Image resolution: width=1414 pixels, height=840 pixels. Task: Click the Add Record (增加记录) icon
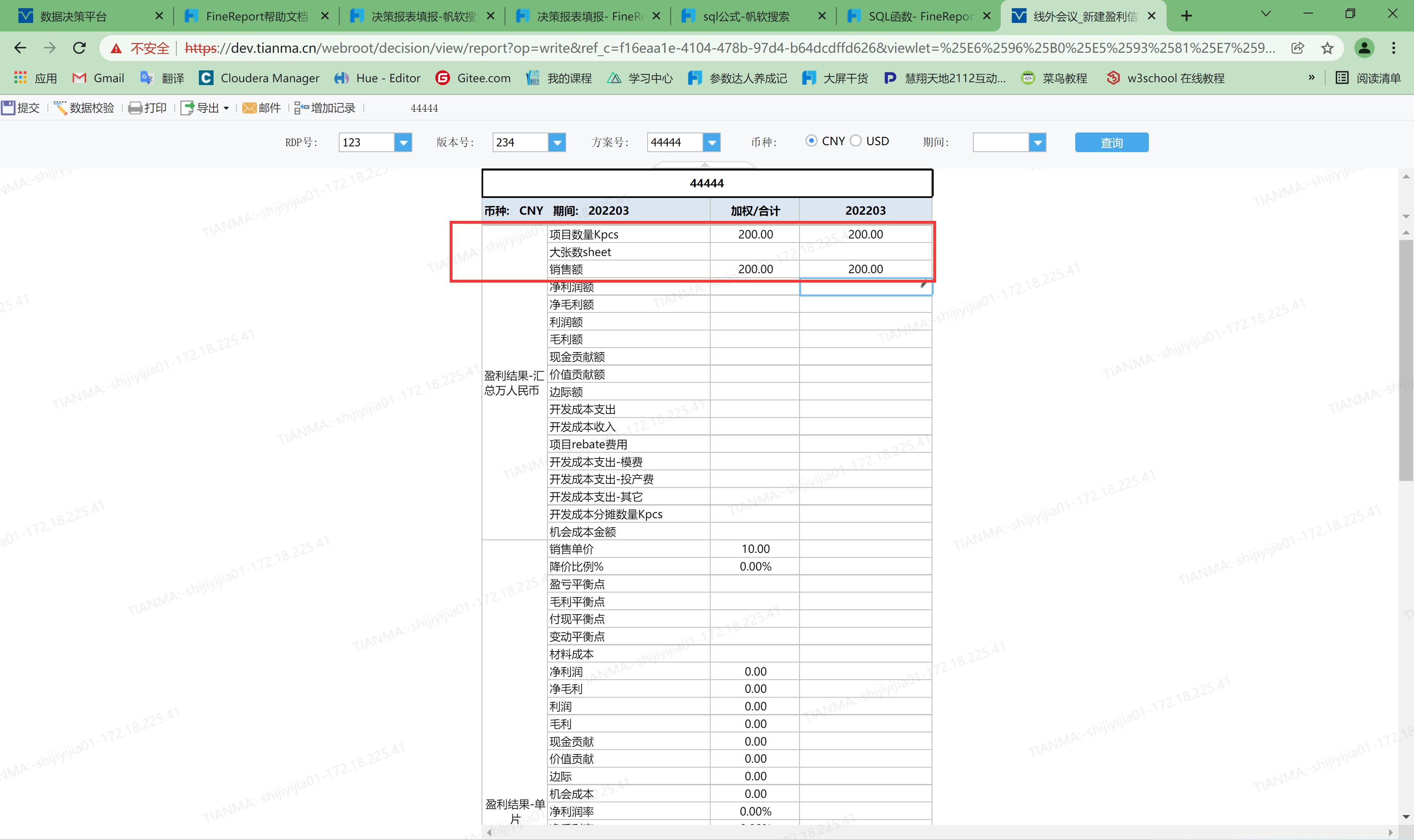pos(301,108)
